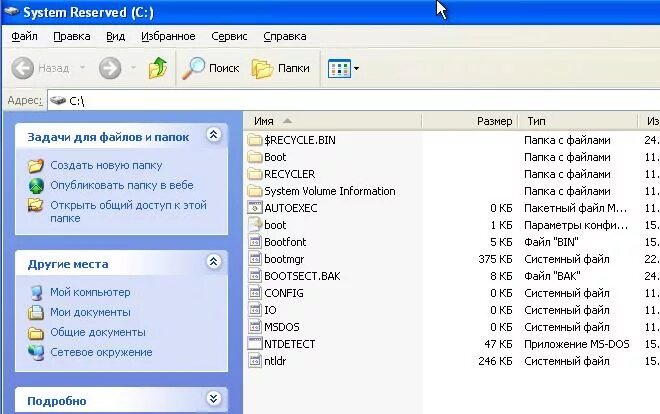The image size is (660, 414).
Task: Toggle the Папки folders pane
Action: tap(281, 68)
